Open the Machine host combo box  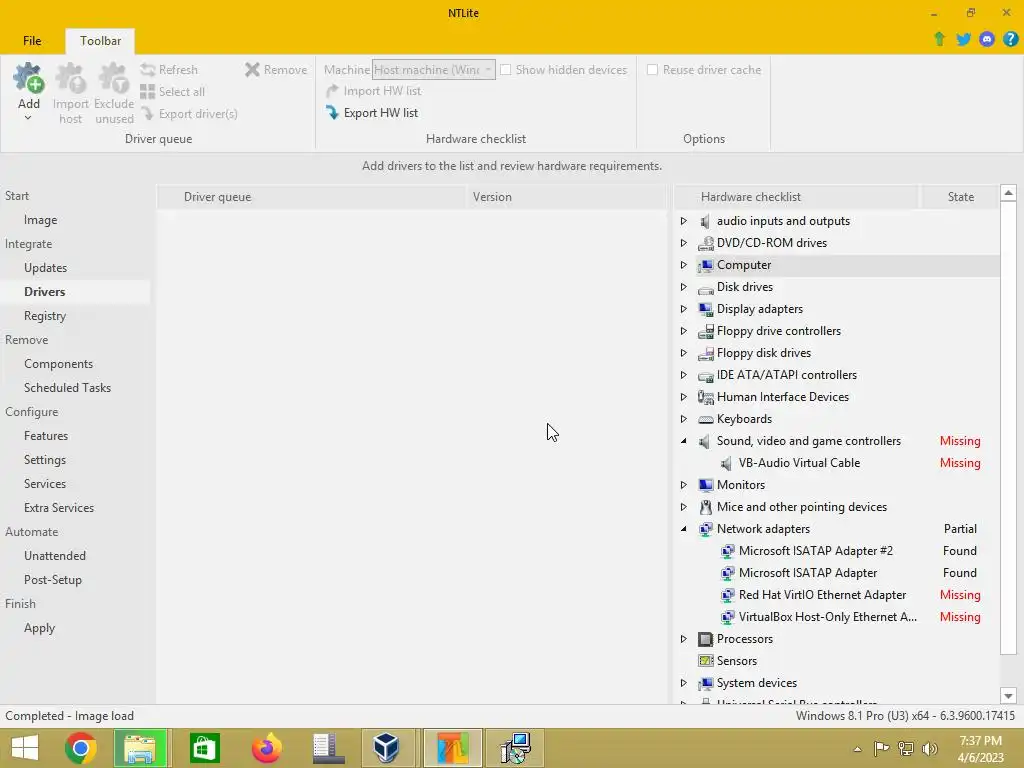434,70
